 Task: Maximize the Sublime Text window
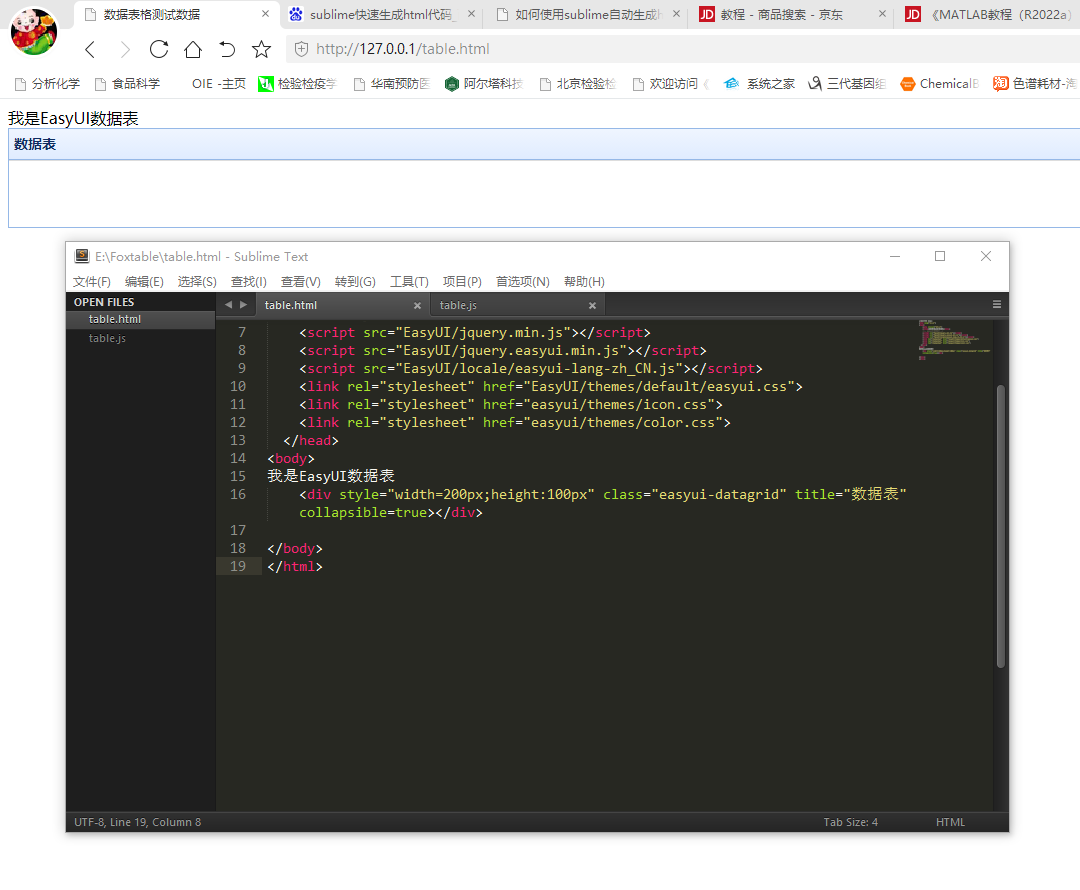pos(939,256)
